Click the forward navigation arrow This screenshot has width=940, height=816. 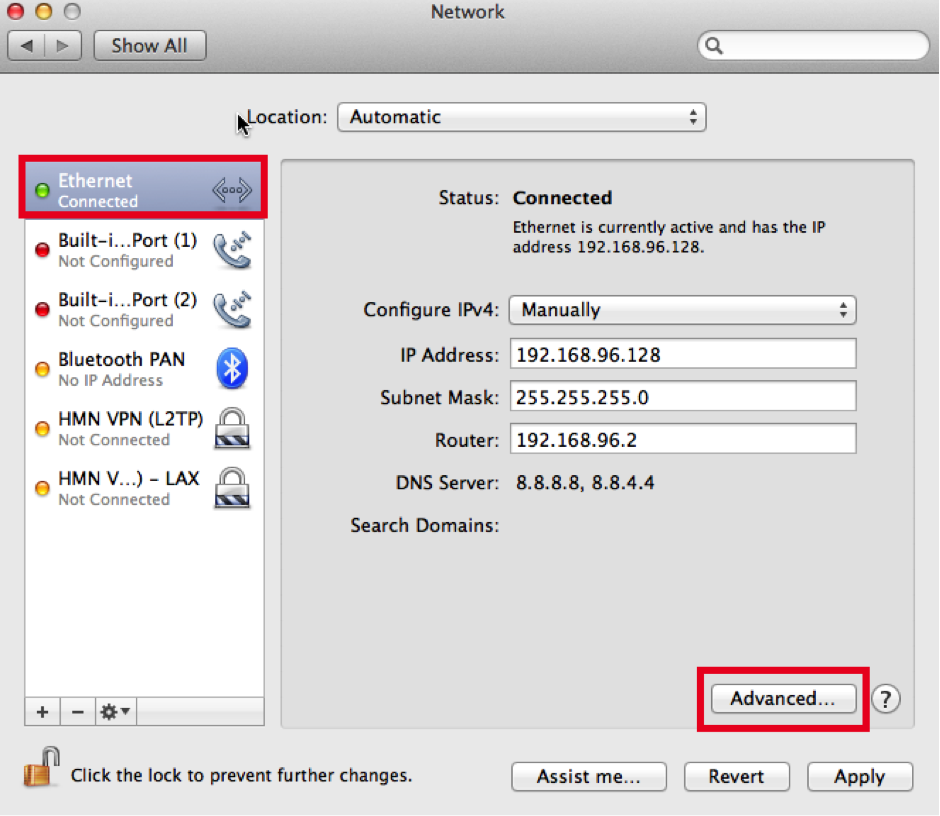(x=63, y=46)
